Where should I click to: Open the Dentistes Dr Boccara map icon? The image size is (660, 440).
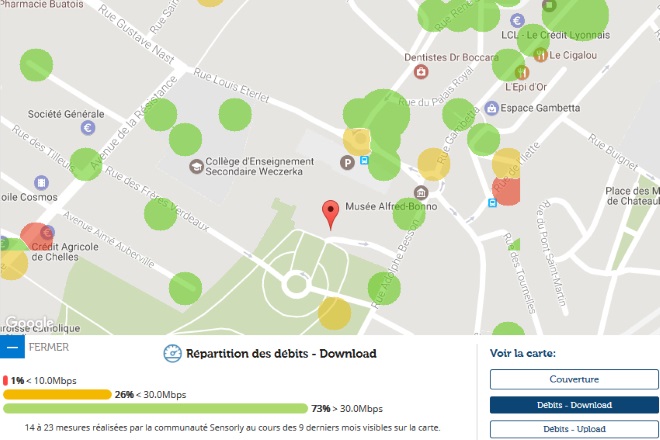point(422,72)
